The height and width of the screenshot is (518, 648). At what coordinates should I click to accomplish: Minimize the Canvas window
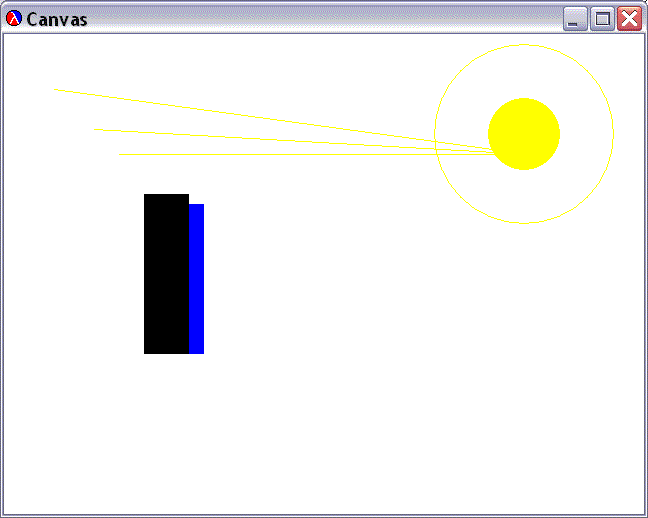coord(575,19)
